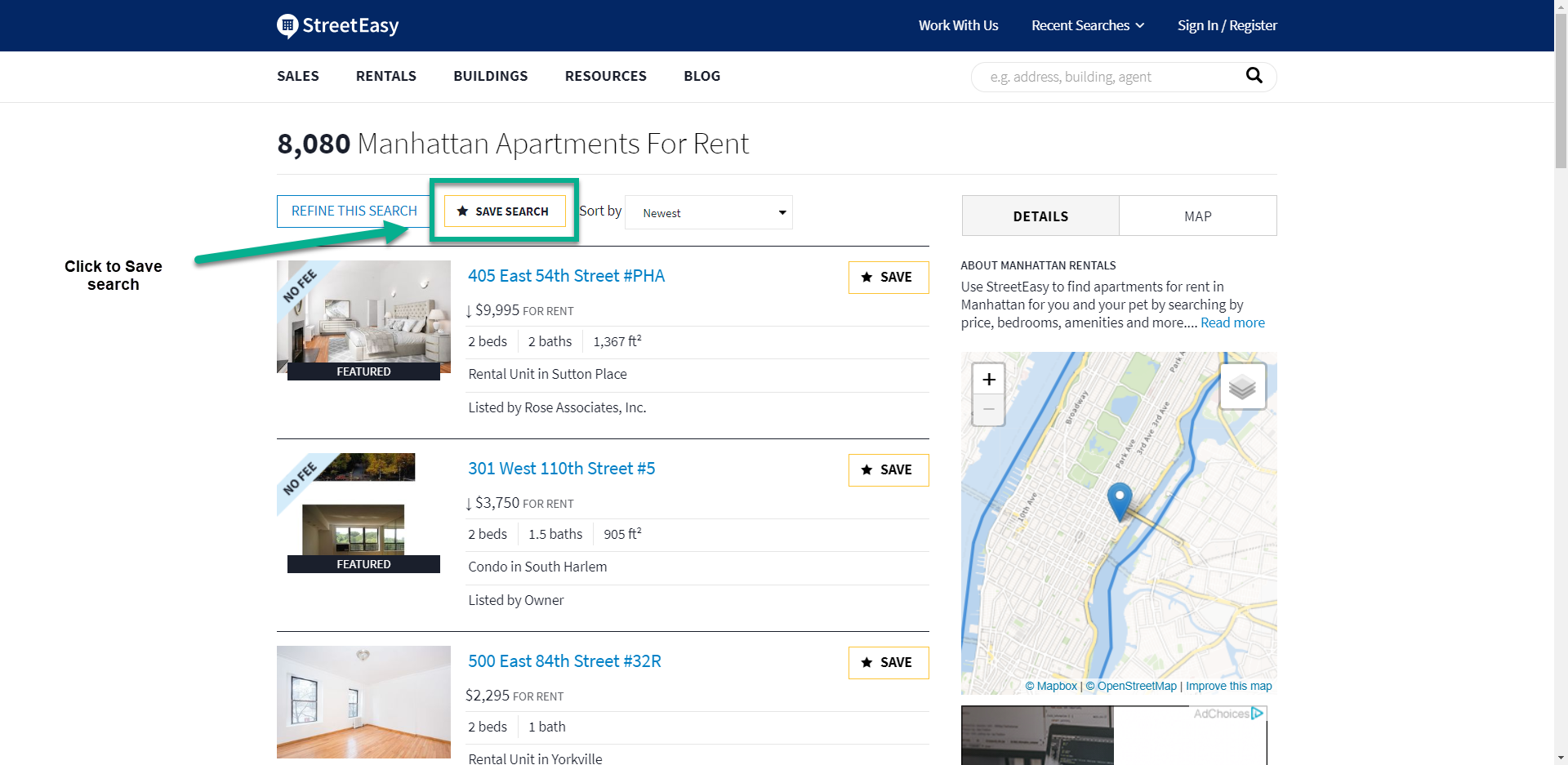Click Read more about Manhattan rentals
Screen dimensions: 1568x765
[1232, 322]
